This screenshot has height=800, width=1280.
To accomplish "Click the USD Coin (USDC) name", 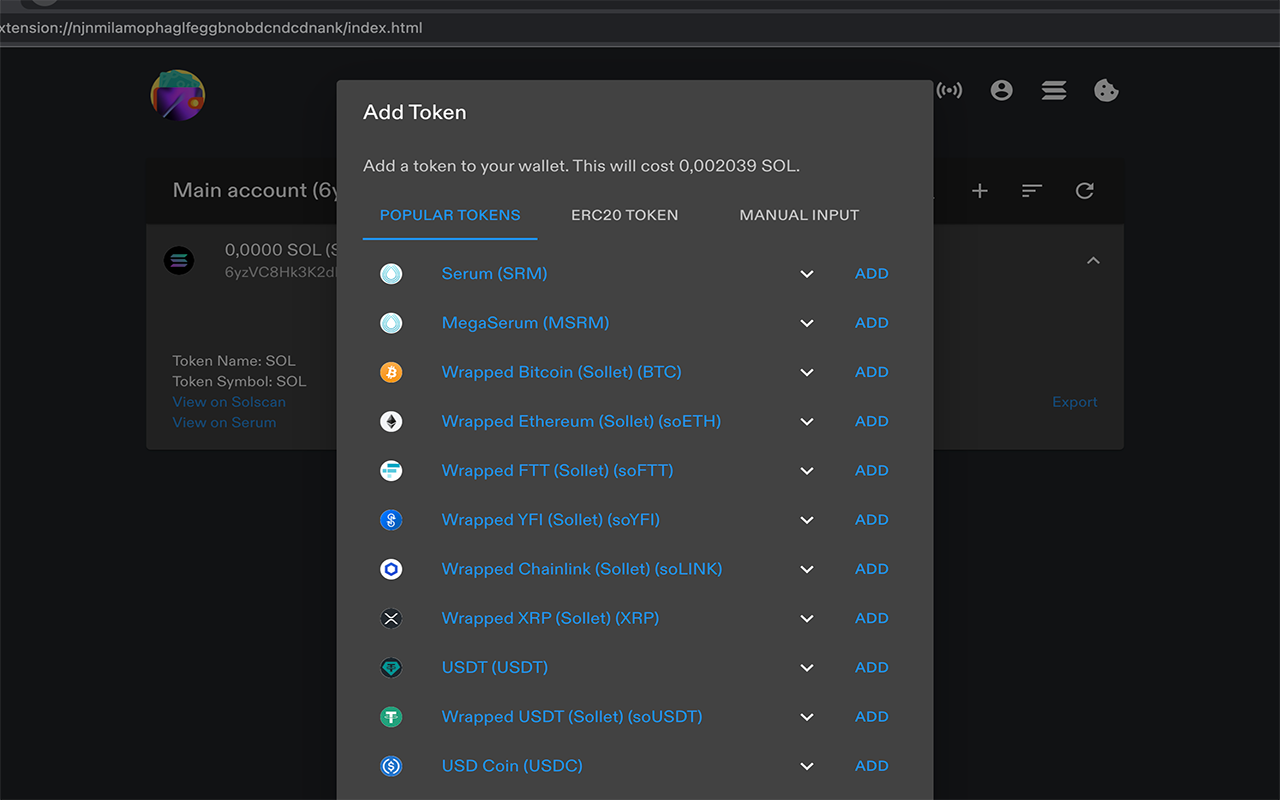I will pos(512,766).
